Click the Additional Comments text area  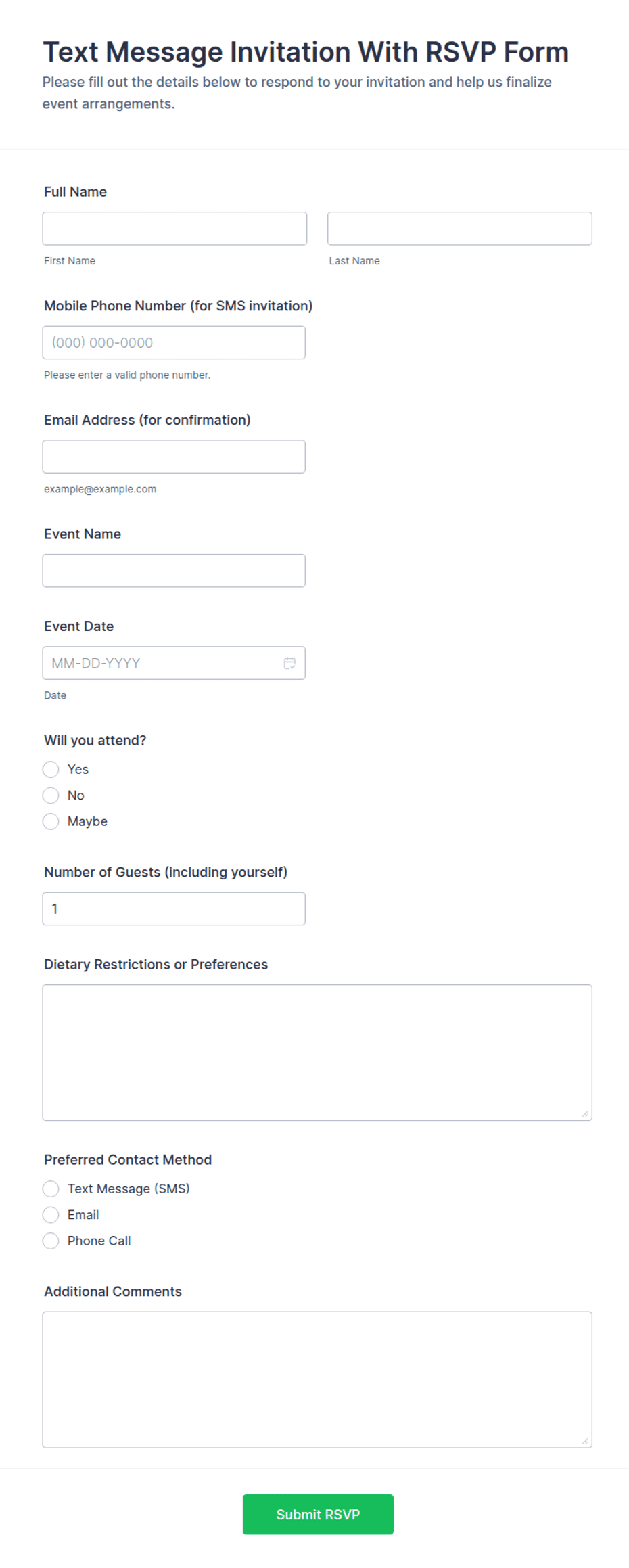[x=317, y=1380]
